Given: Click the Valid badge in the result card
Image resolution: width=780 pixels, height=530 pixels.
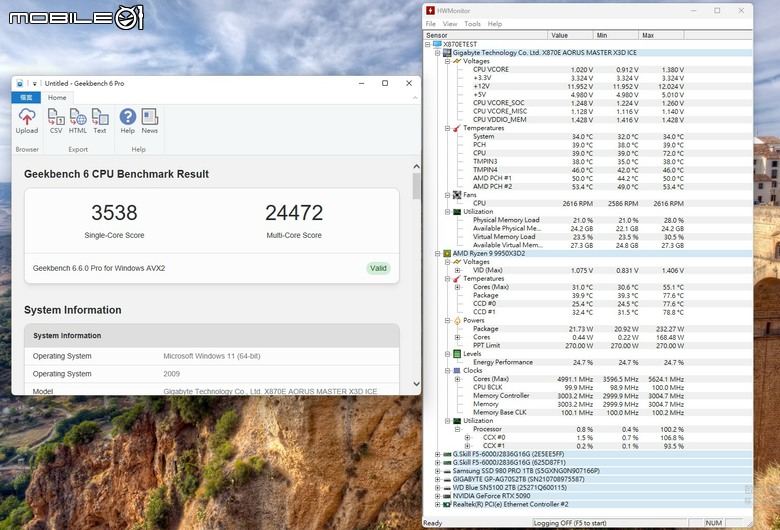Looking at the screenshot, I should [x=378, y=268].
